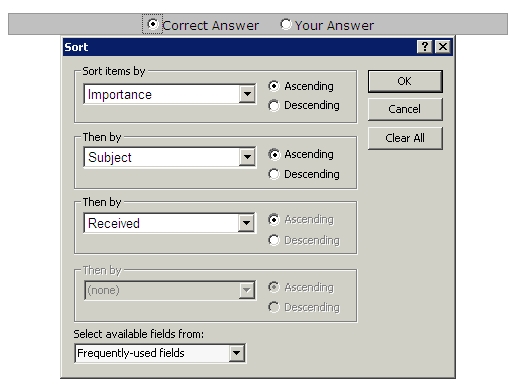
Task: Select Ascending for the Received field
Action: coord(274,220)
